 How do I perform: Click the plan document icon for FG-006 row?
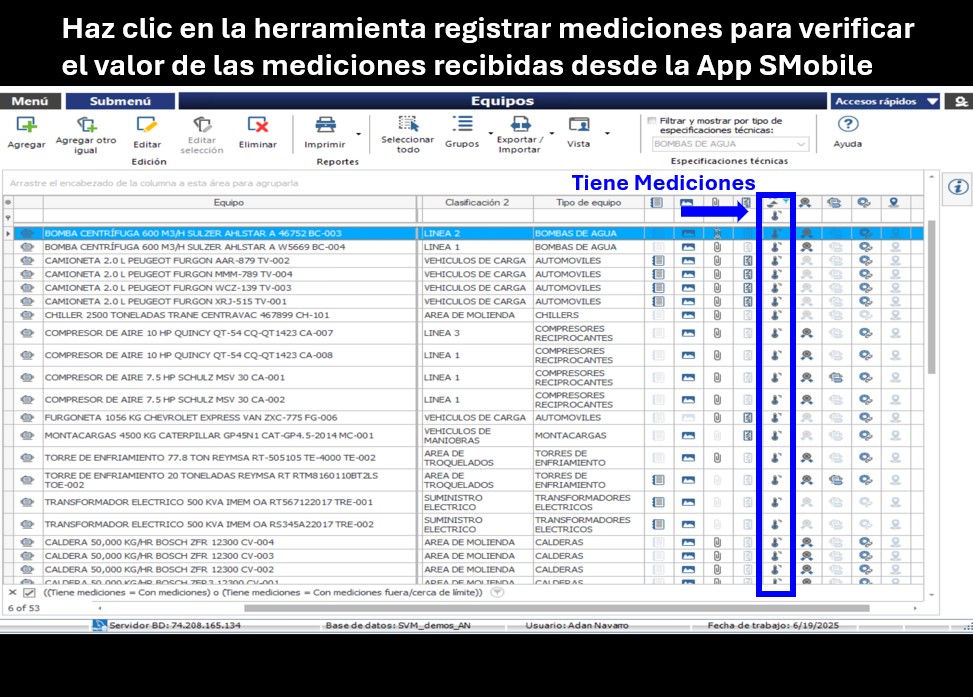pyautogui.click(x=748, y=418)
